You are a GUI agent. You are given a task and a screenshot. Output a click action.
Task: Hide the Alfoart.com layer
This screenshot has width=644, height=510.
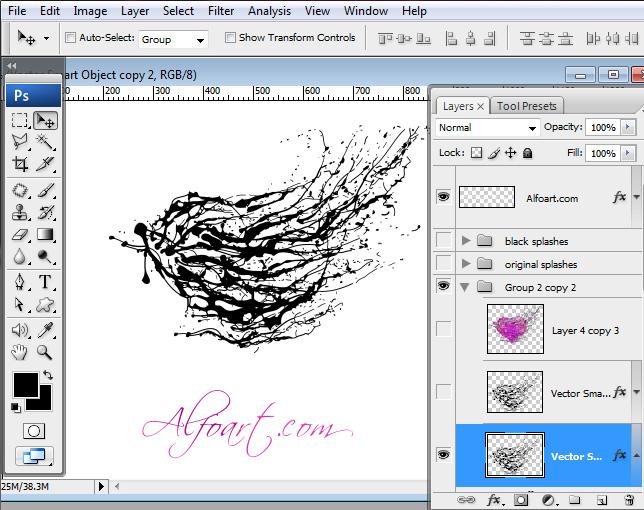coord(443,198)
